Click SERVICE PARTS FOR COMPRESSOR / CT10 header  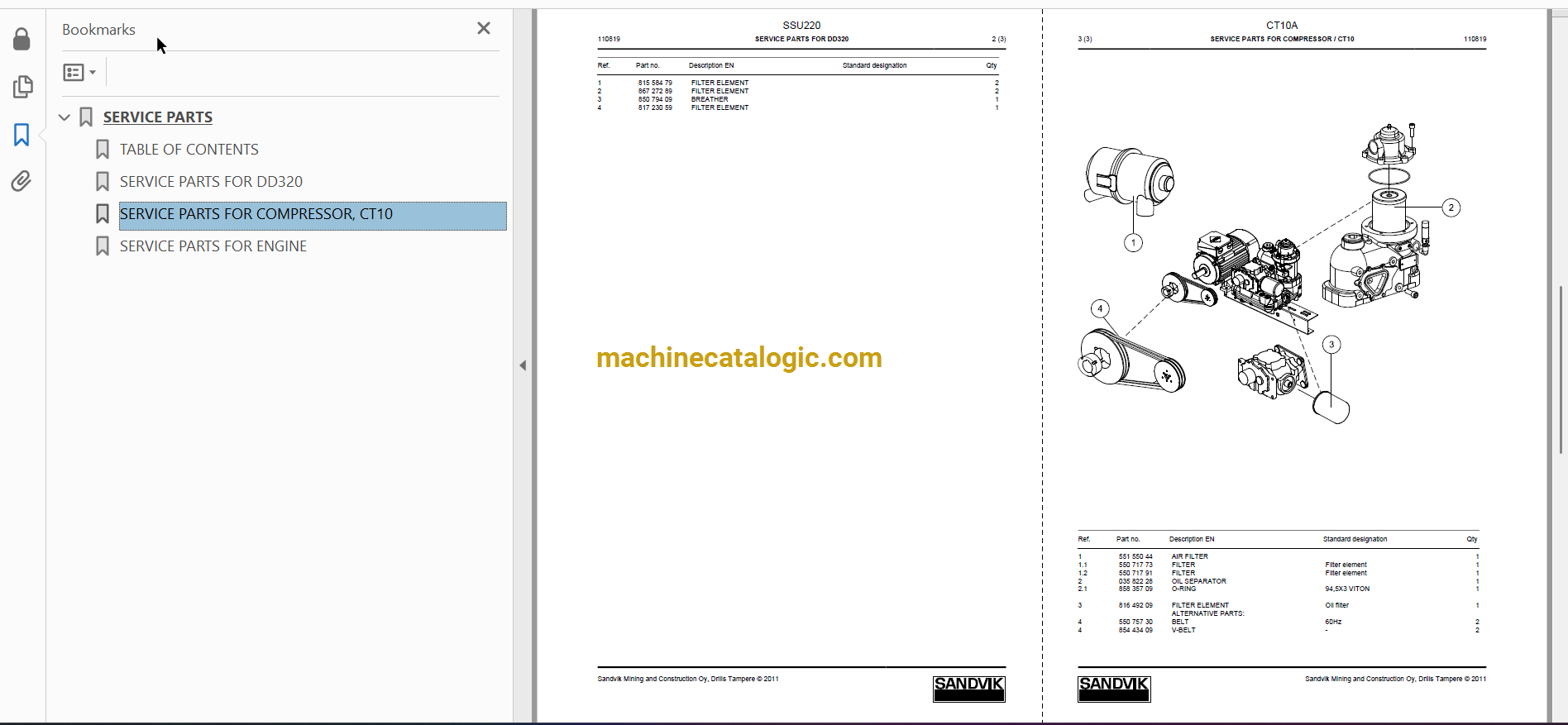coord(1282,39)
